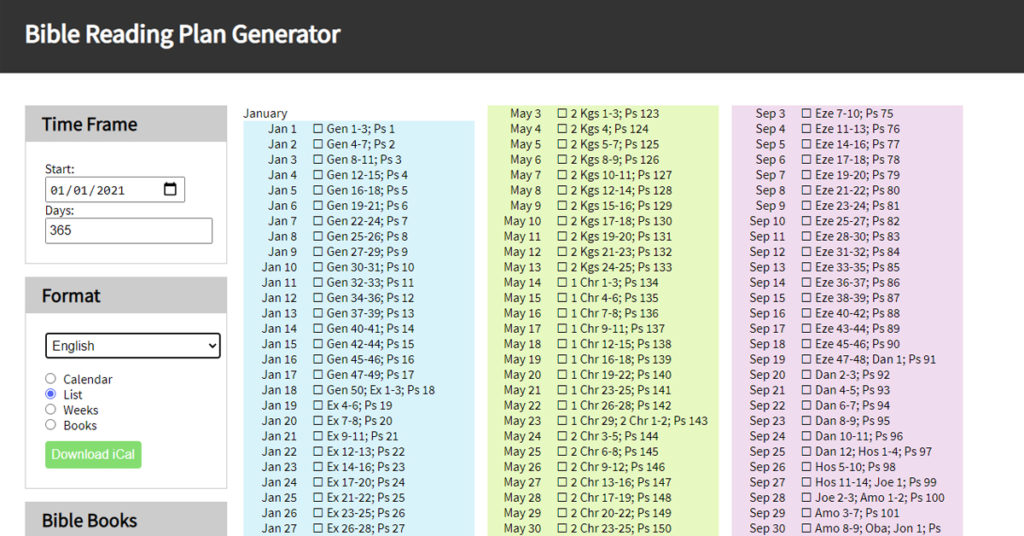Tick the Sep 28 Joe 2-3 checkbox
Screen dimensions: 1024x536
(x=806, y=498)
